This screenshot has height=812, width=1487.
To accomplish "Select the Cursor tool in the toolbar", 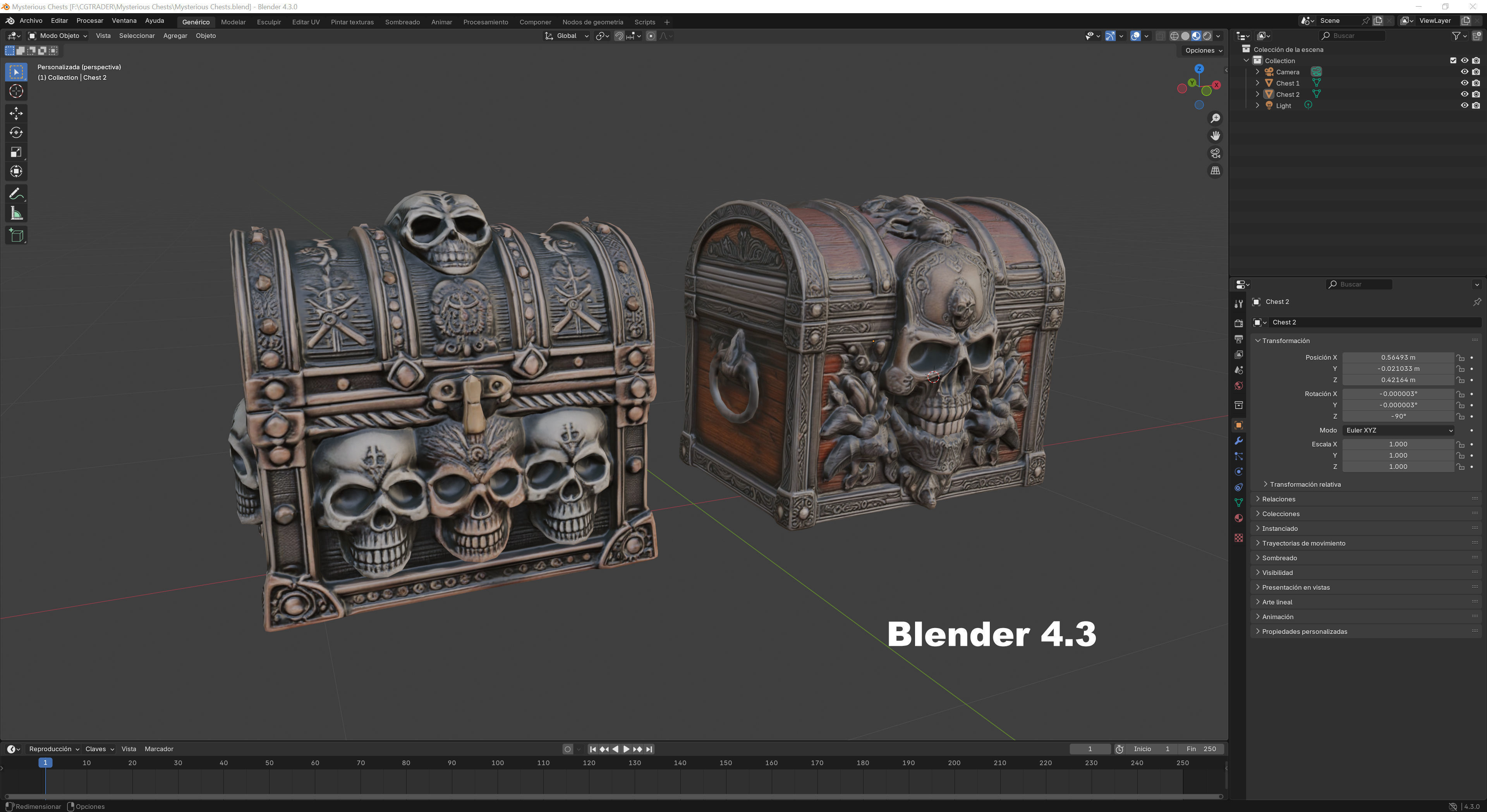I will pos(16,91).
